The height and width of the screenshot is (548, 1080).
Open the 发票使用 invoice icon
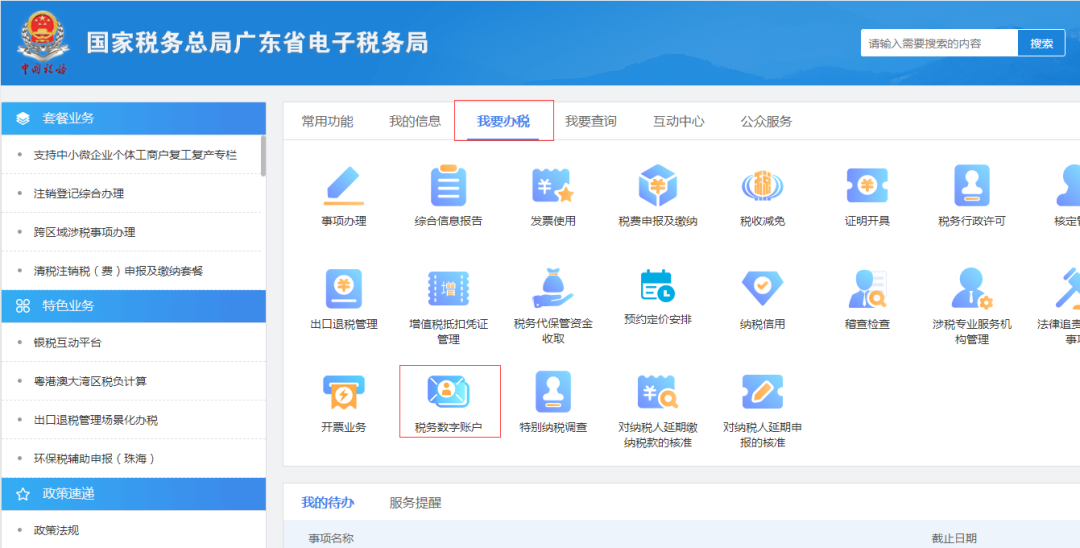tap(553, 186)
